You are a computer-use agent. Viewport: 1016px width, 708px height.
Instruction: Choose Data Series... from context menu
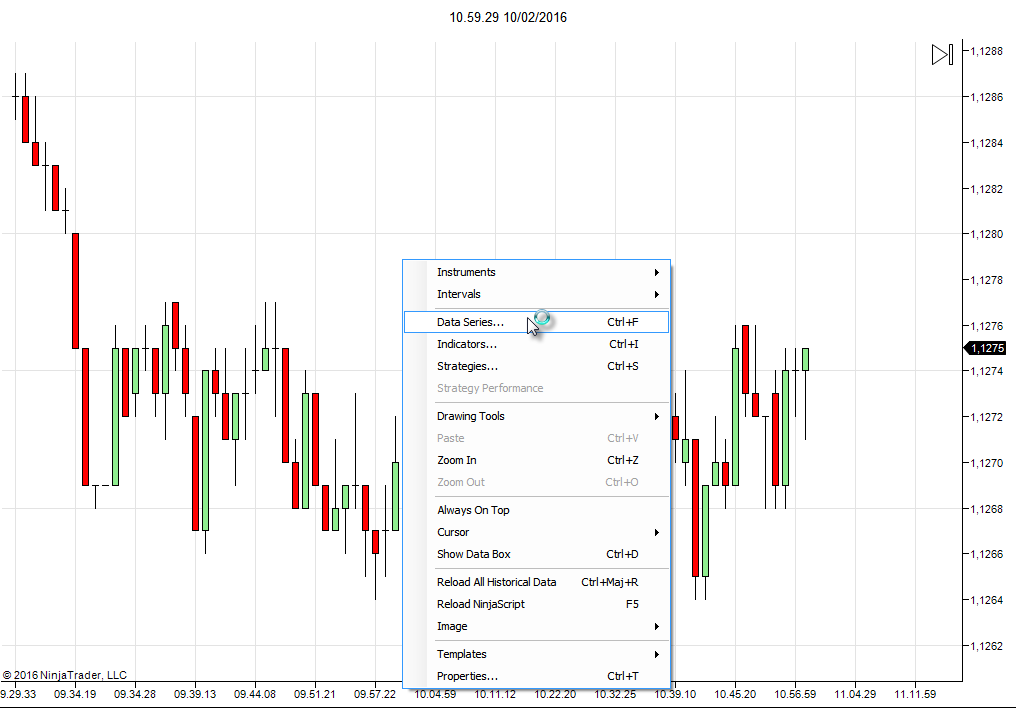pos(536,322)
